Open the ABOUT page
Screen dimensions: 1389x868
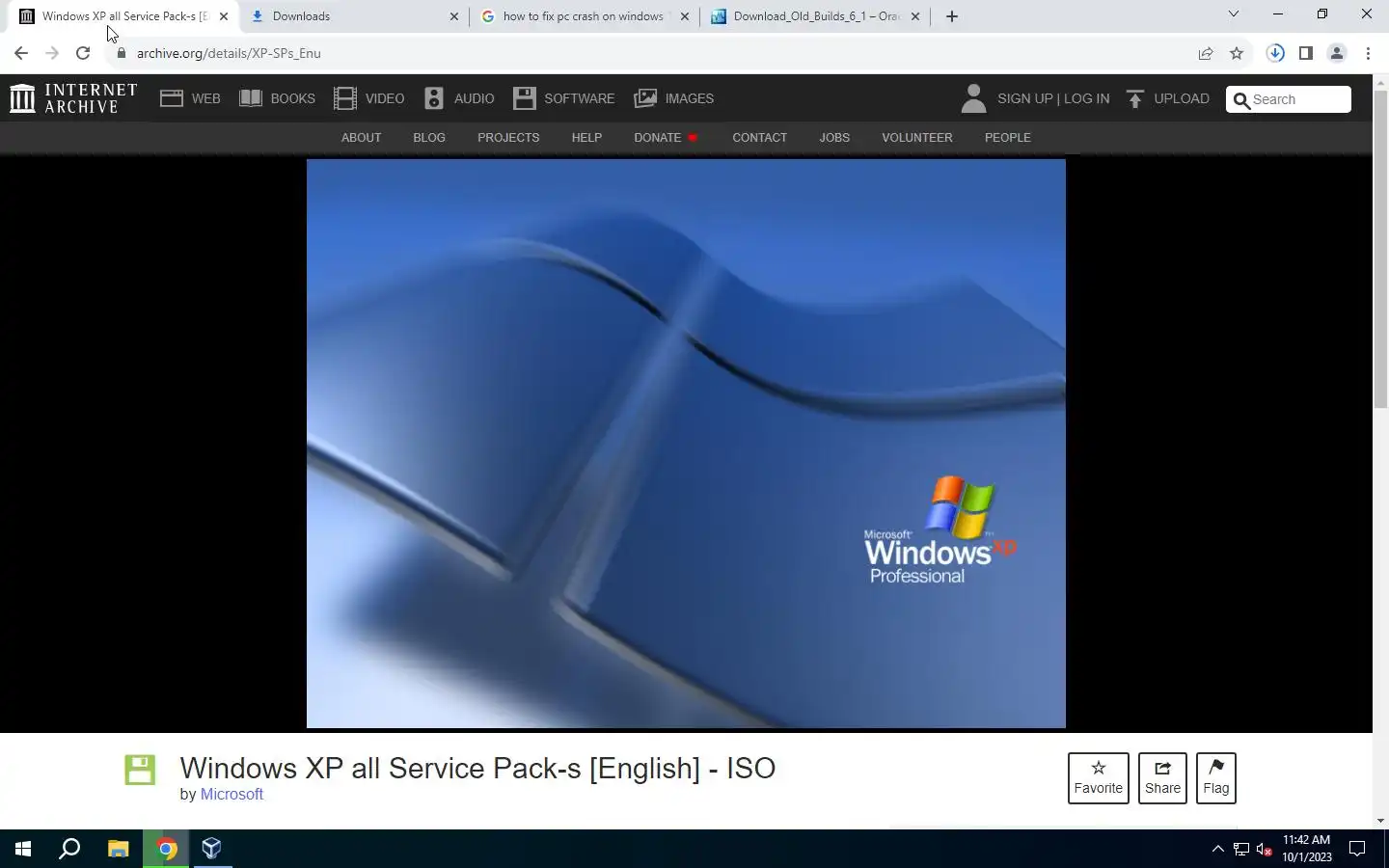[361, 138]
